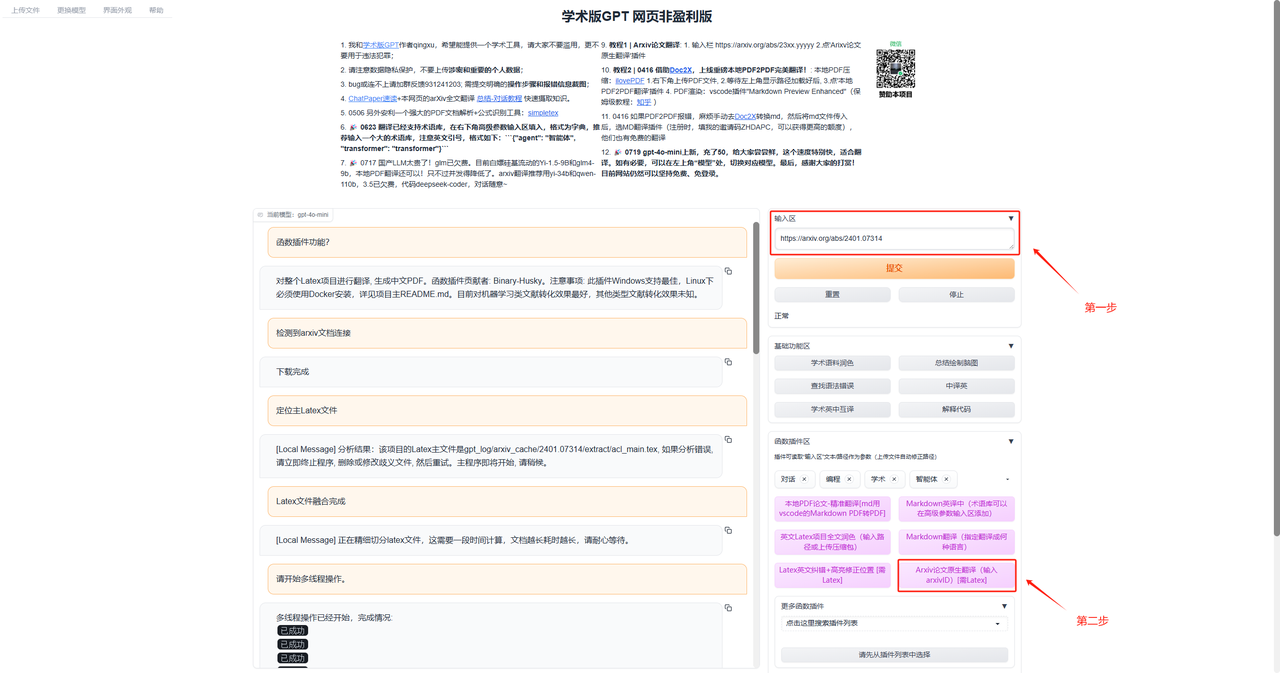
Task: Click the 正常 status text
Action: (x=782, y=316)
